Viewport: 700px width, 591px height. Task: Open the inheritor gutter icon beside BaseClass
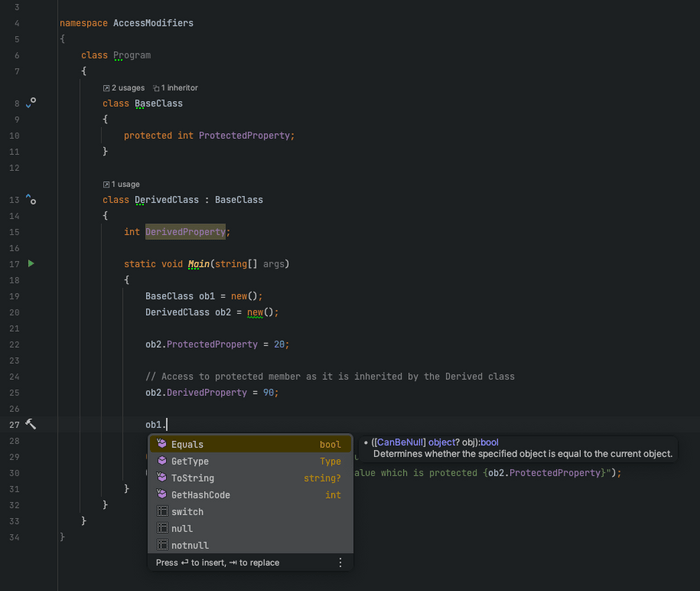point(31,103)
